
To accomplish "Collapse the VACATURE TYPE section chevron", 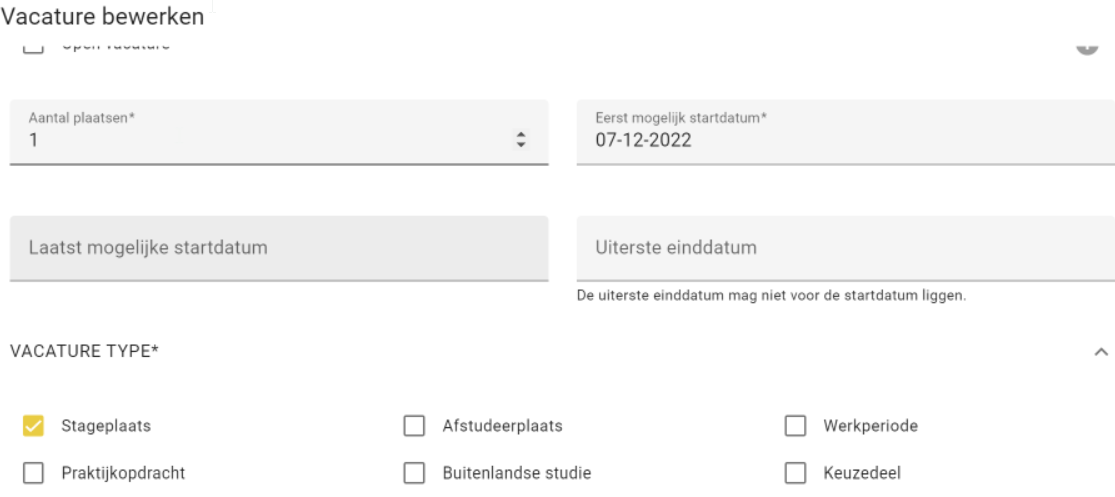I will (1101, 351).
